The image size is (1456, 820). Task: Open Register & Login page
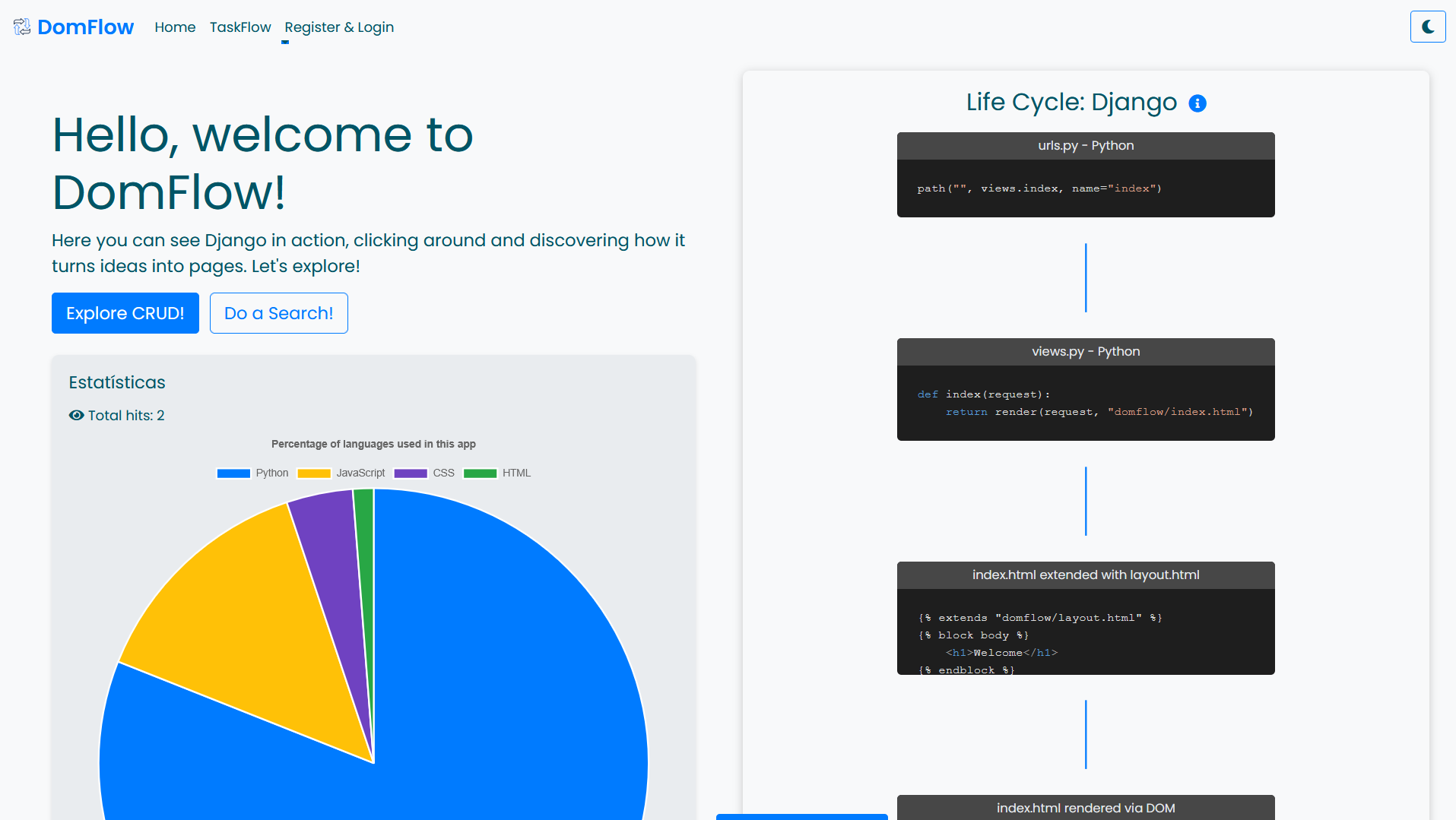339,27
